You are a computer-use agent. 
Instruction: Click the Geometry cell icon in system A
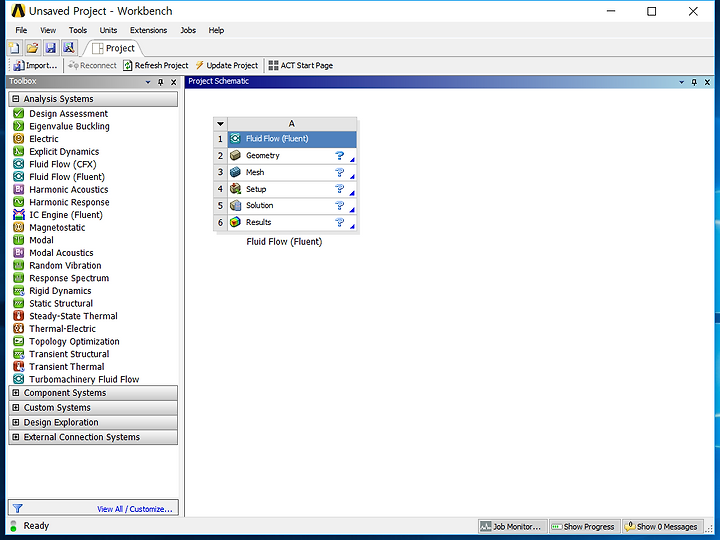click(235, 155)
